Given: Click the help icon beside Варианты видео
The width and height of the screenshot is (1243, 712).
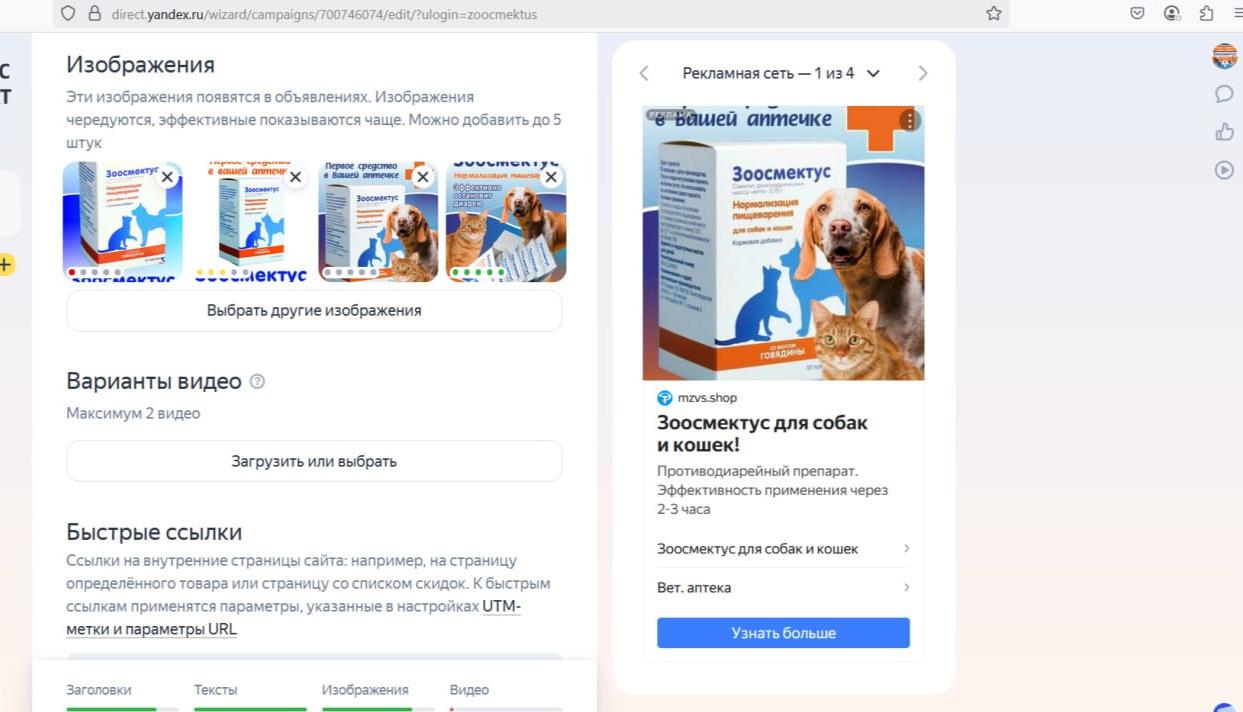Looking at the screenshot, I should [x=257, y=381].
